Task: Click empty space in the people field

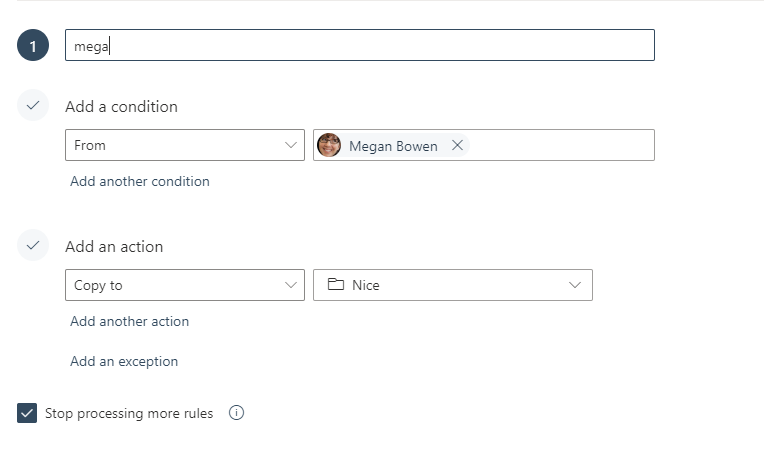Action: coord(560,145)
